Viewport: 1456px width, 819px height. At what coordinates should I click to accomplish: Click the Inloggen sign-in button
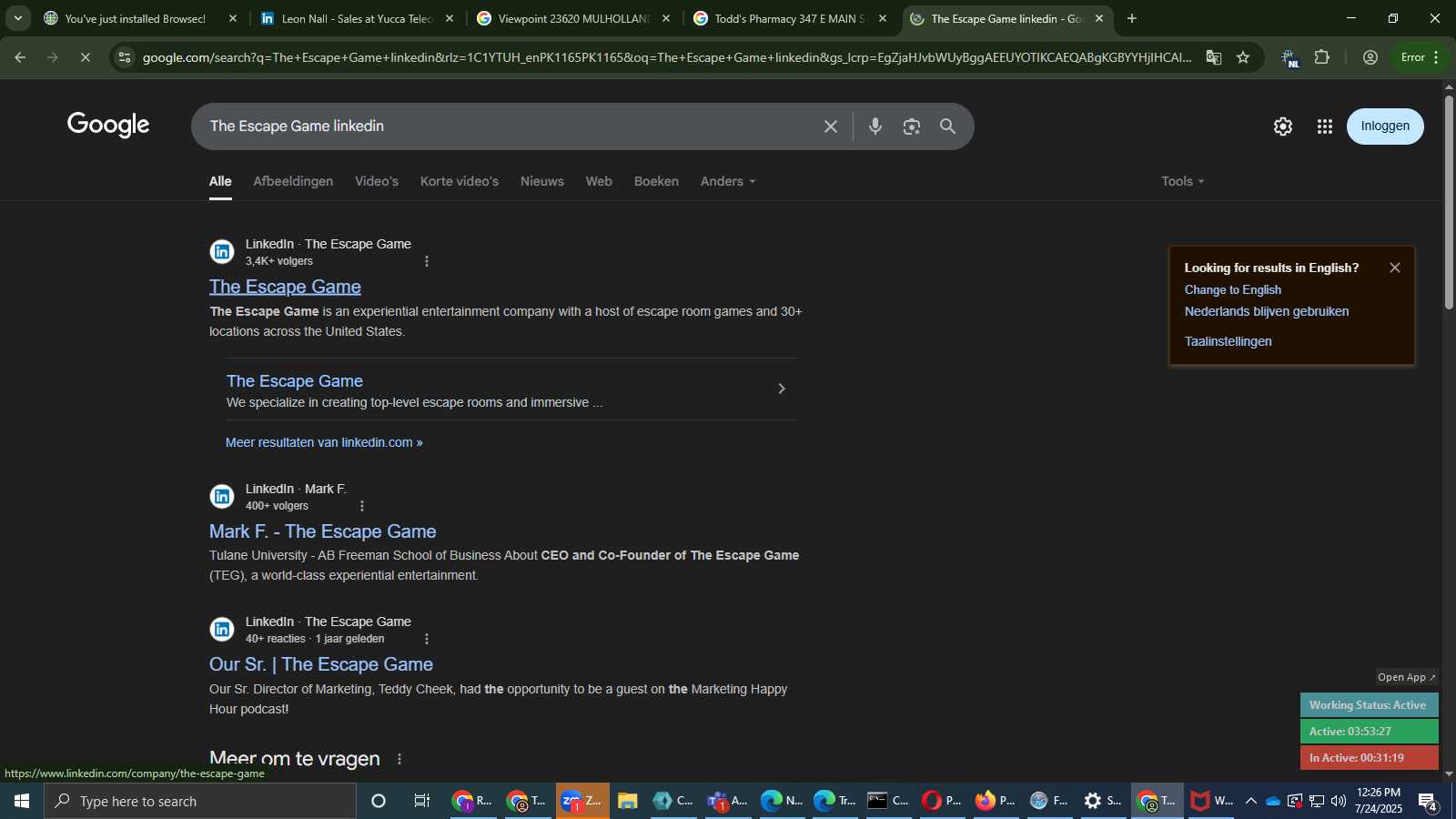1385,126
